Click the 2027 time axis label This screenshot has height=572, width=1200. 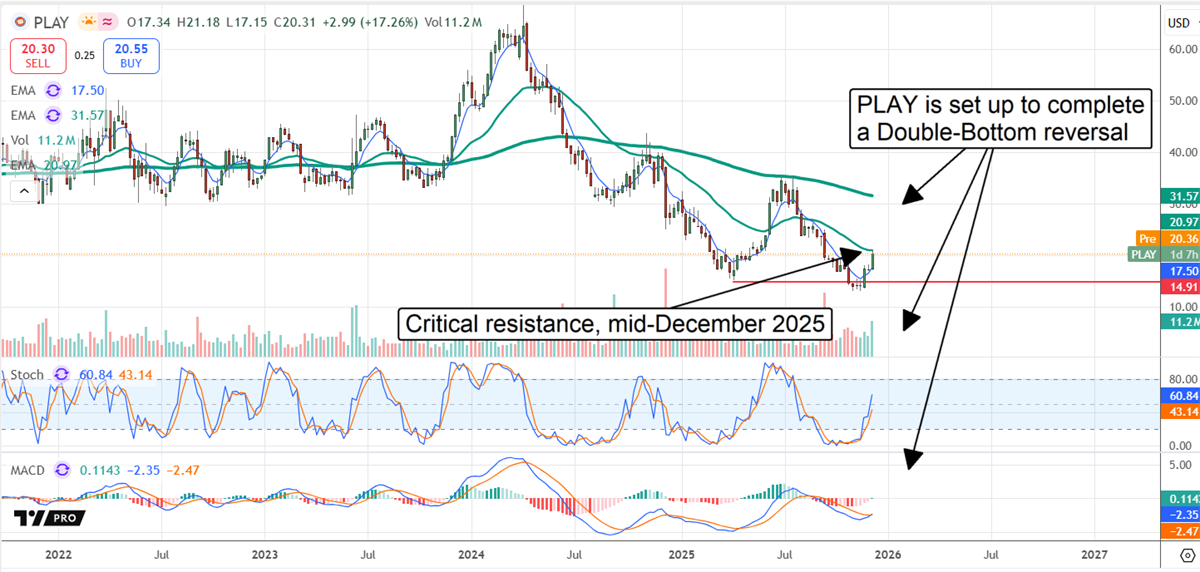click(1094, 553)
